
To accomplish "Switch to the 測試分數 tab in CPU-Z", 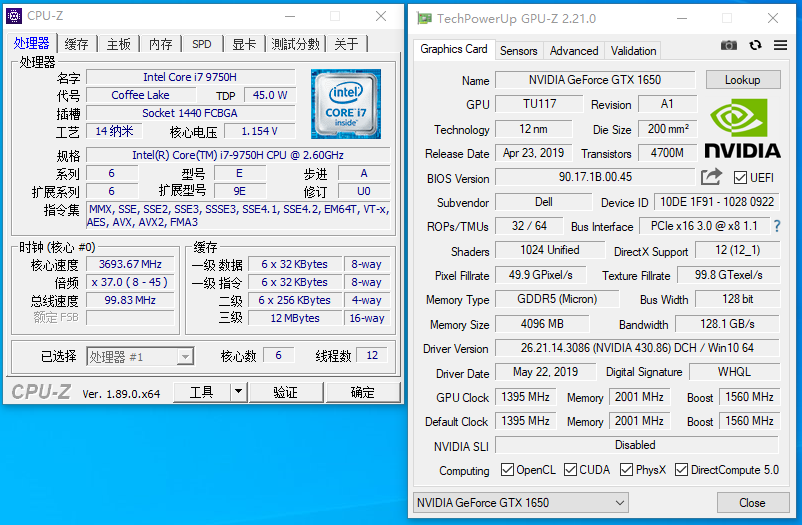I will (x=296, y=45).
